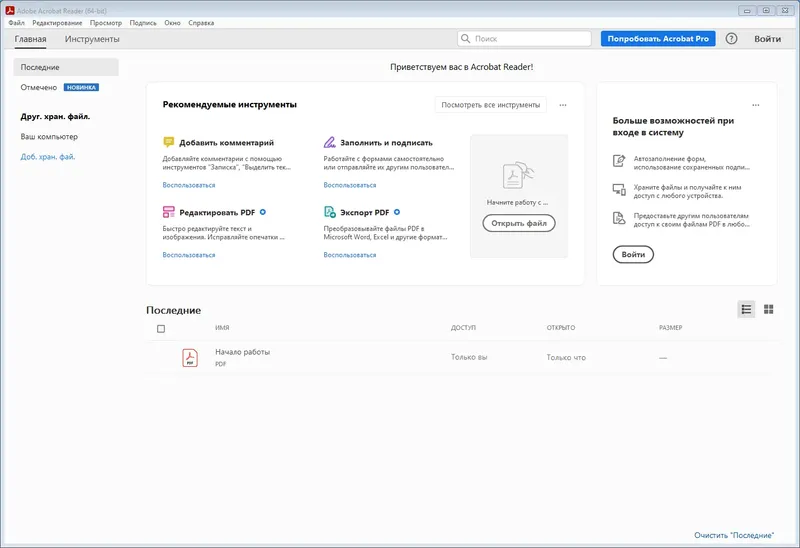
Task: Select the Начало работы file name
Action: (x=242, y=352)
